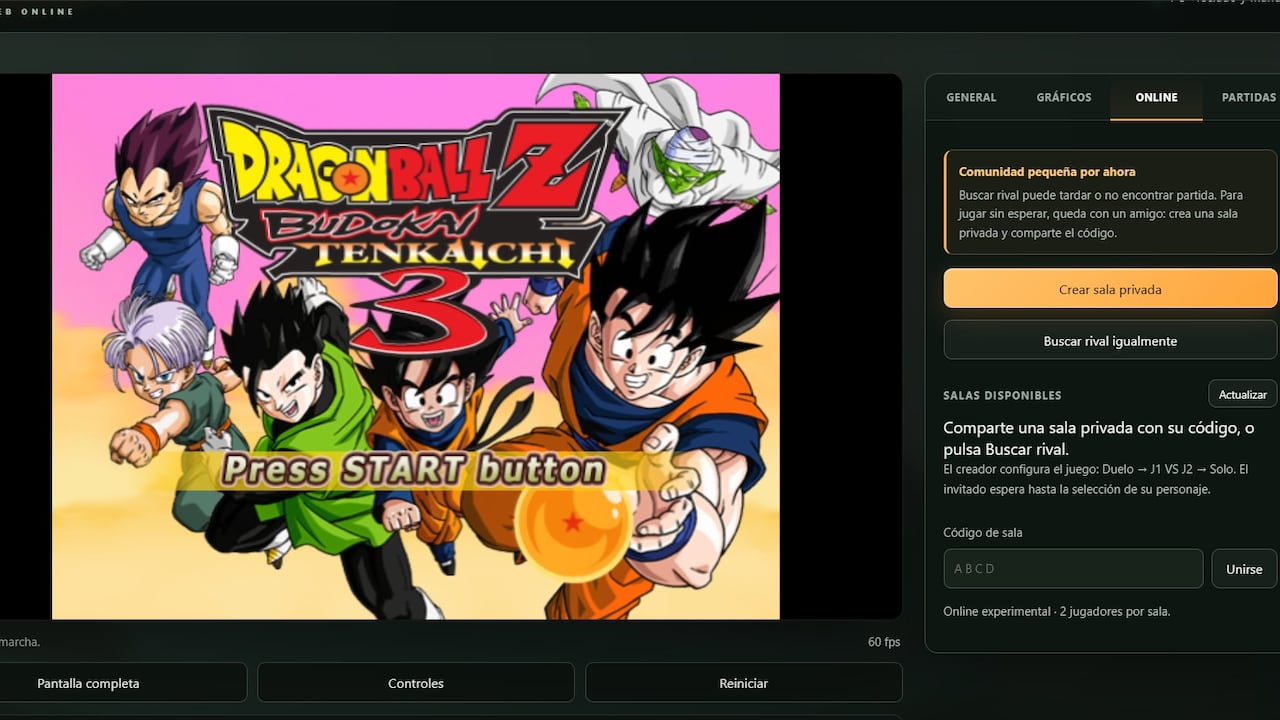
Task: Open the Controles settings button
Action: pyautogui.click(x=416, y=683)
